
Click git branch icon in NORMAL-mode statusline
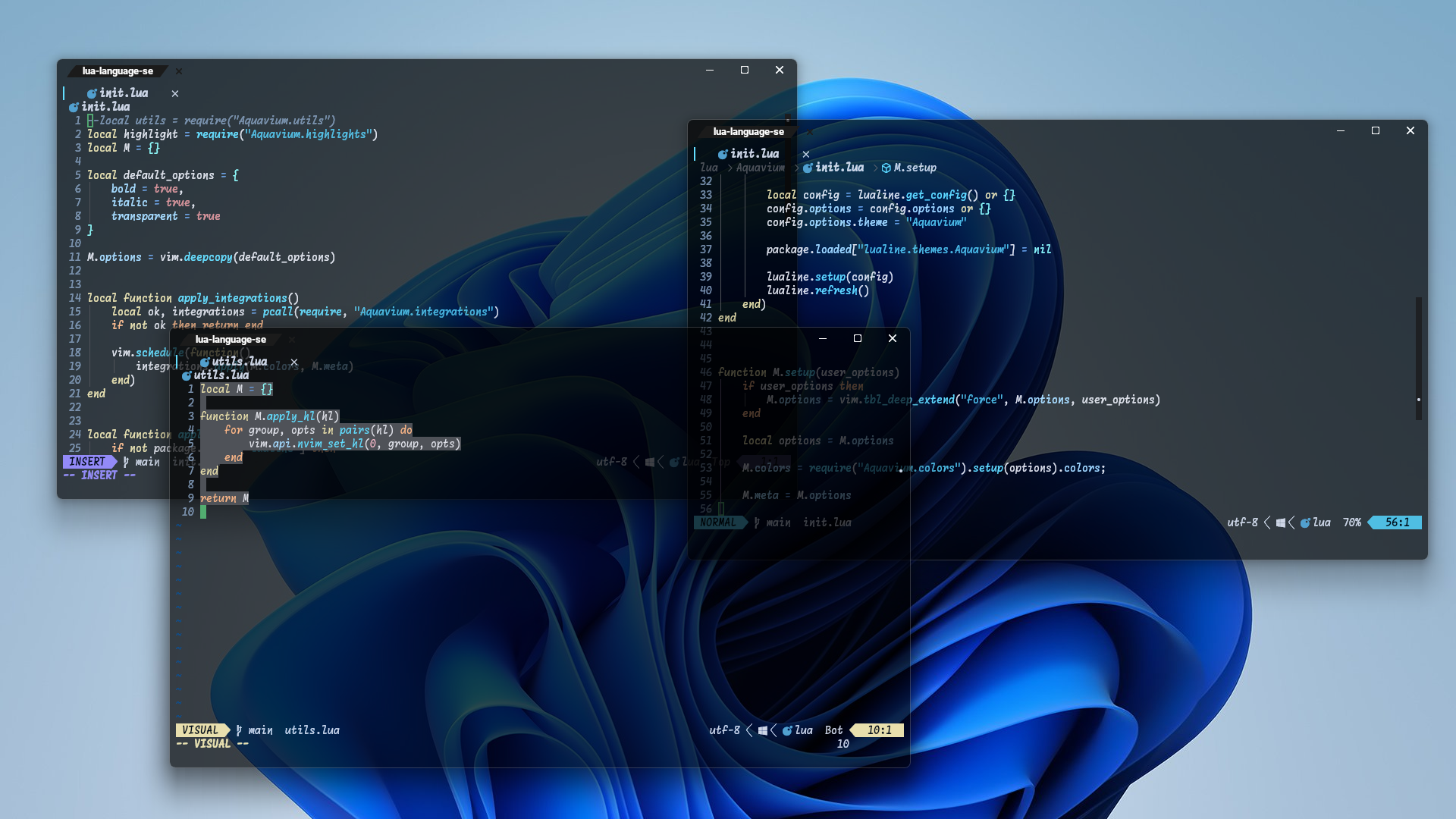pyautogui.click(x=757, y=522)
